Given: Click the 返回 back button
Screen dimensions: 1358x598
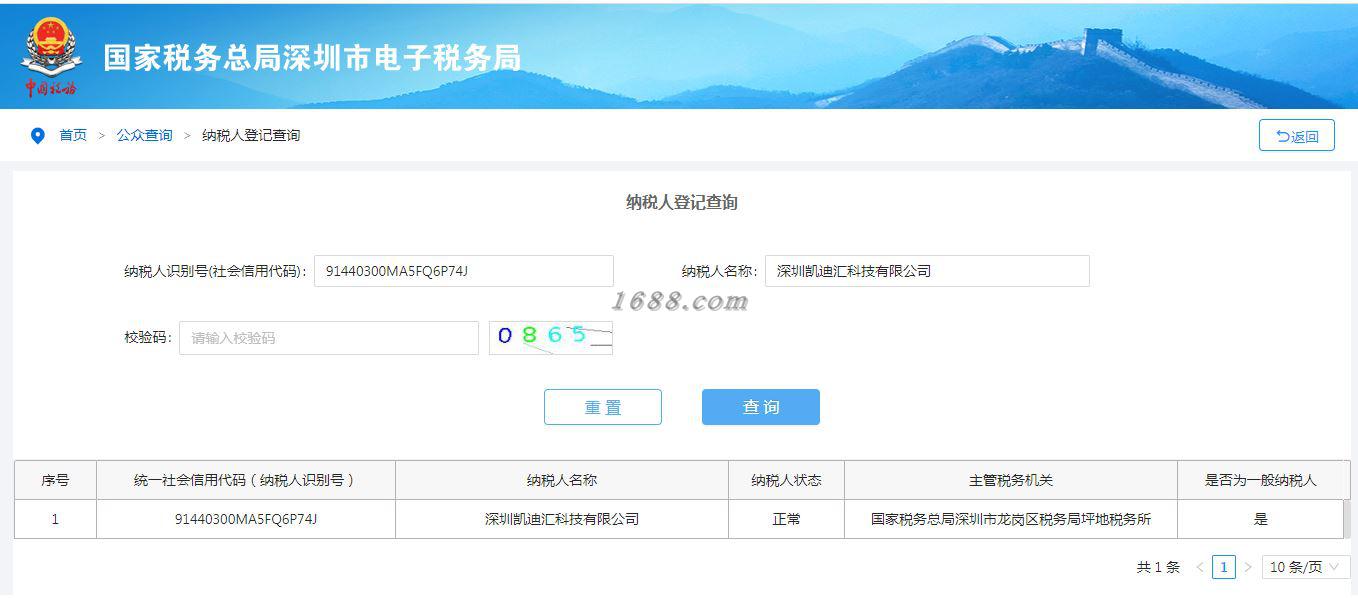Looking at the screenshot, I should coord(1296,135).
